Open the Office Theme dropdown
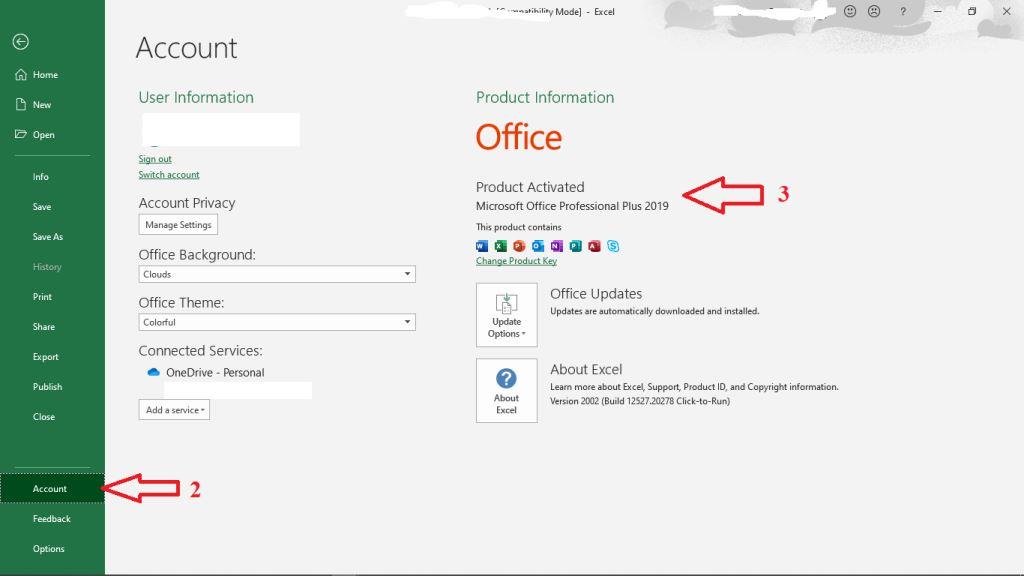 [x=277, y=322]
